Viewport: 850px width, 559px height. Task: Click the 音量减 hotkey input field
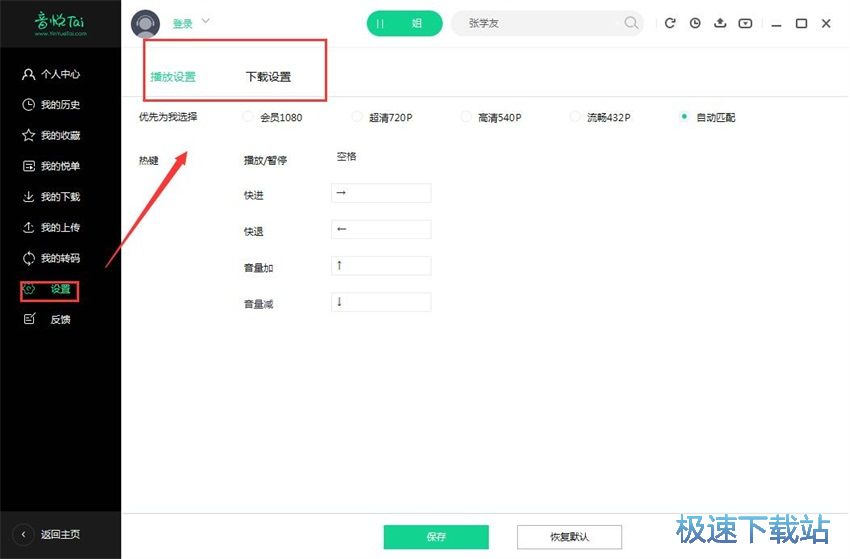[x=381, y=302]
